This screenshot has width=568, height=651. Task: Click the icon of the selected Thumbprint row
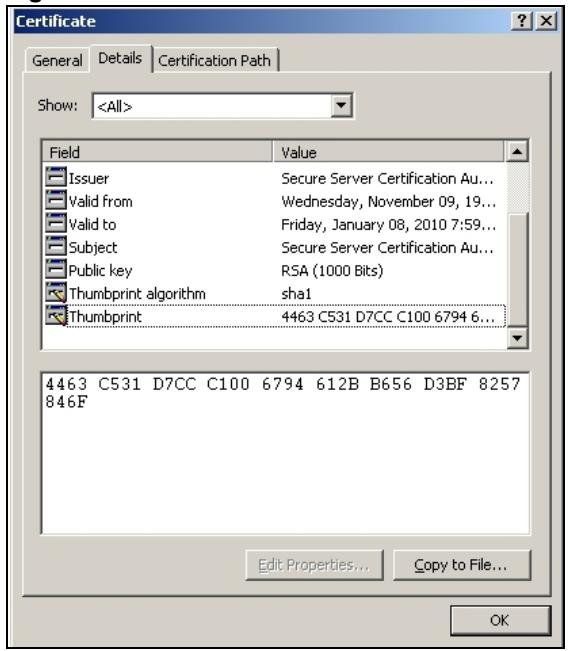point(56,316)
